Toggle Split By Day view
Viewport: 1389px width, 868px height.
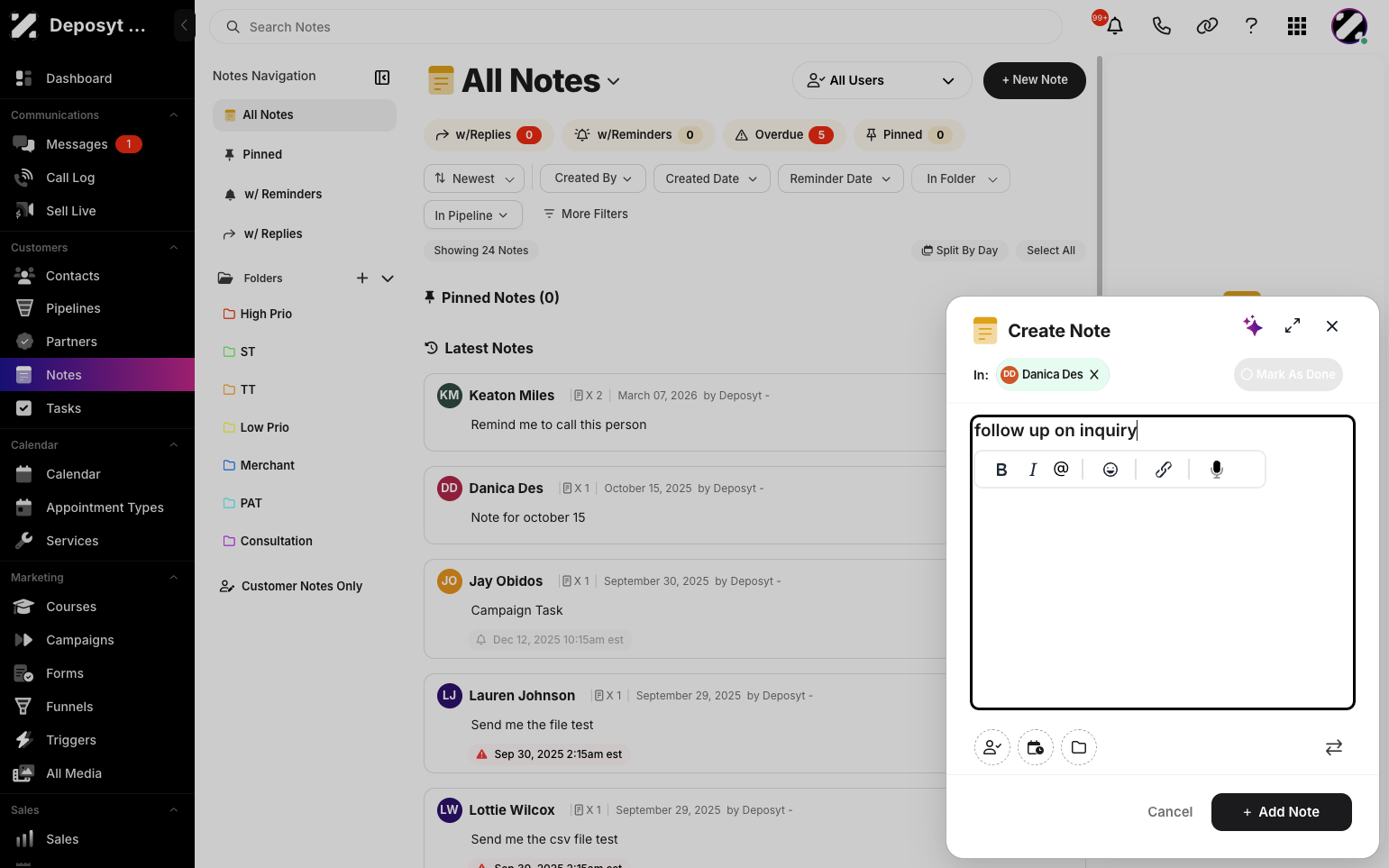pos(960,251)
